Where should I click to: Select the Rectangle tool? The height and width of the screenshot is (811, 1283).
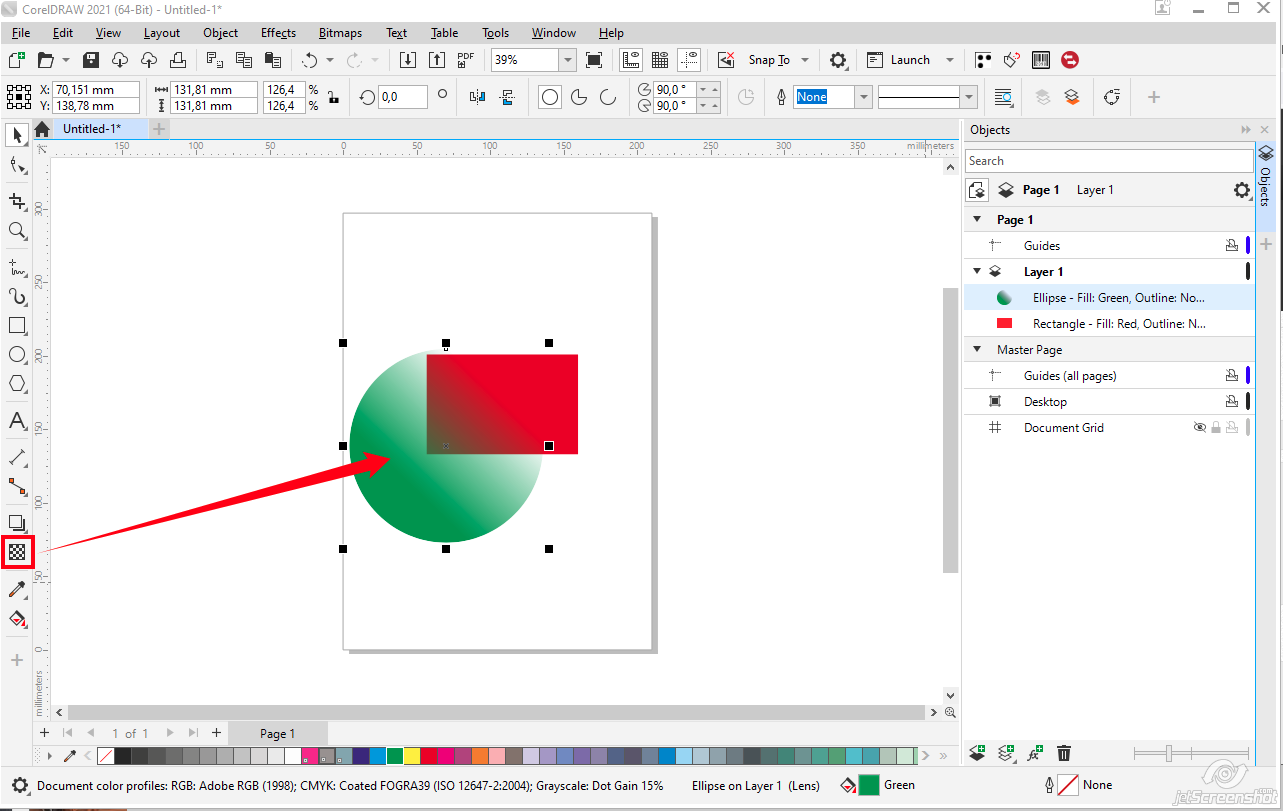pyautogui.click(x=17, y=325)
